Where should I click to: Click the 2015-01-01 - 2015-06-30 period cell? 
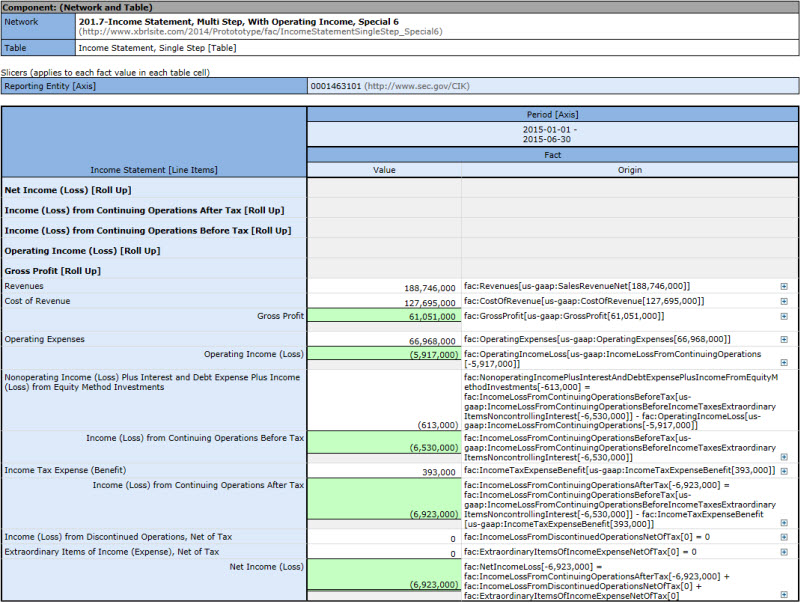tap(553, 135)
